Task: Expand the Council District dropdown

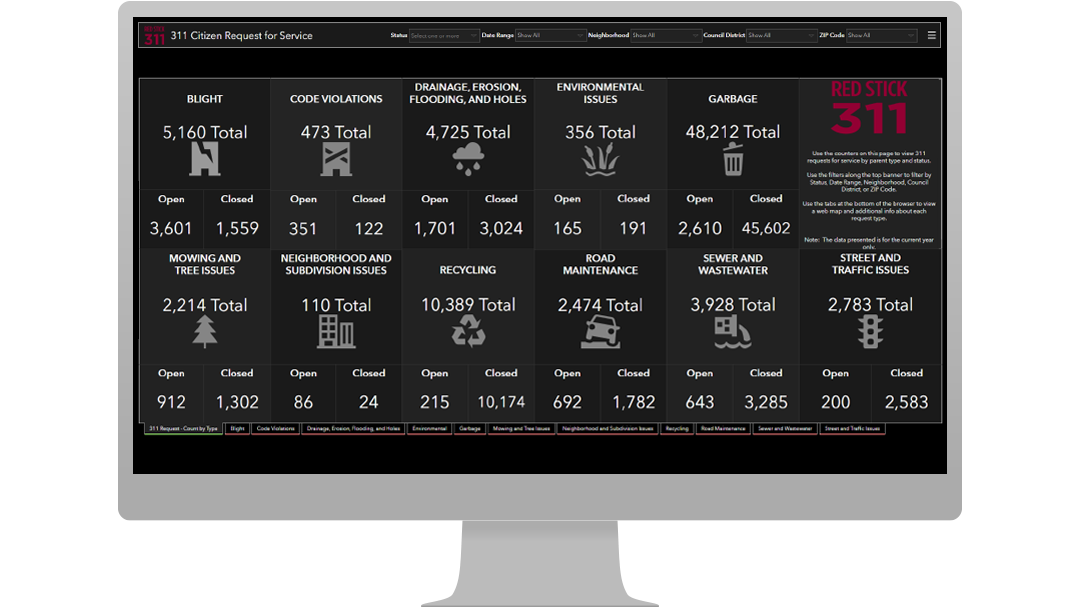Action: point(781,35)
